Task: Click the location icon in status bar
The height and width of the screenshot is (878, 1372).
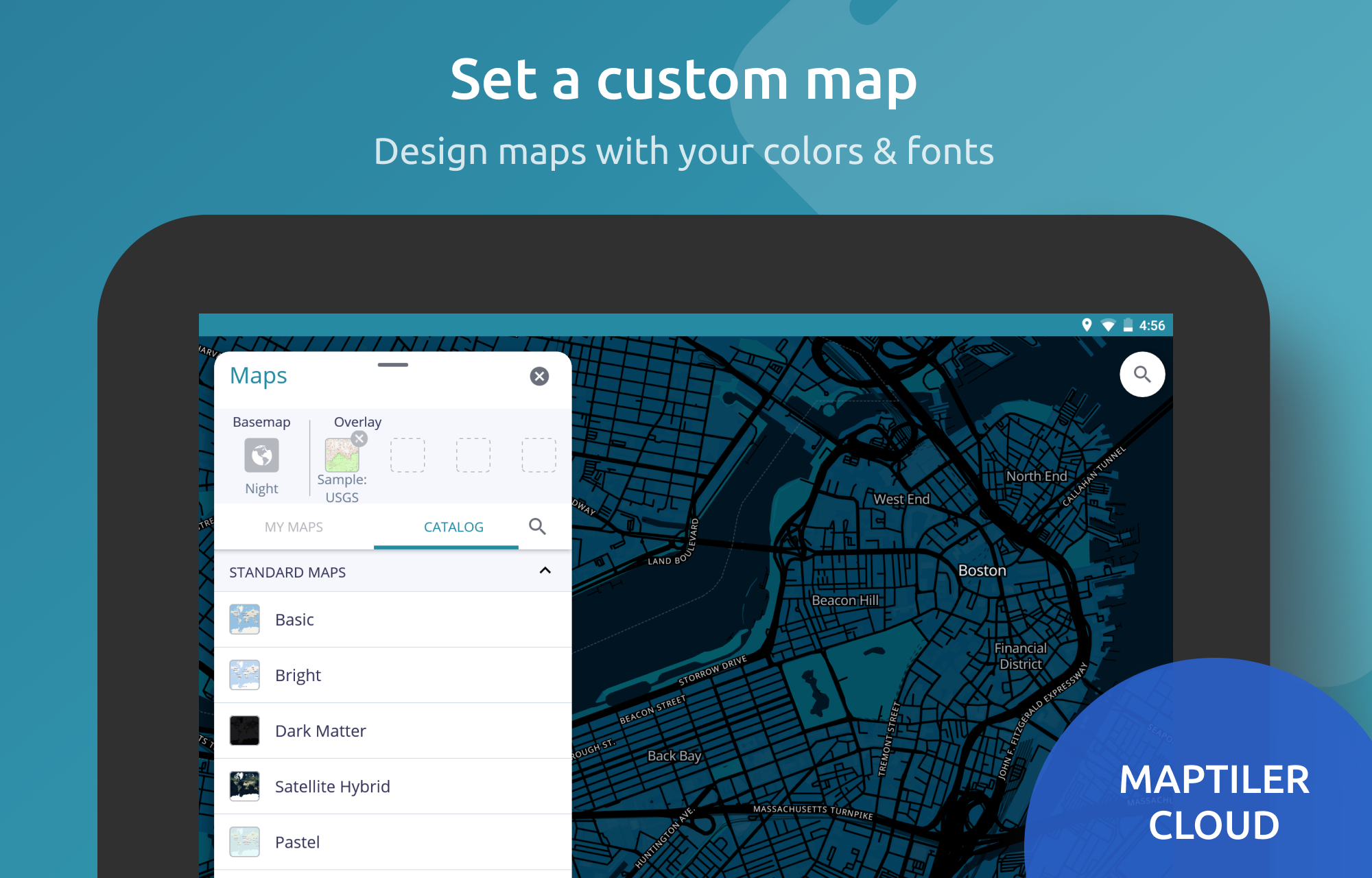Action: pyautogui.click(x=1087, y=325)
